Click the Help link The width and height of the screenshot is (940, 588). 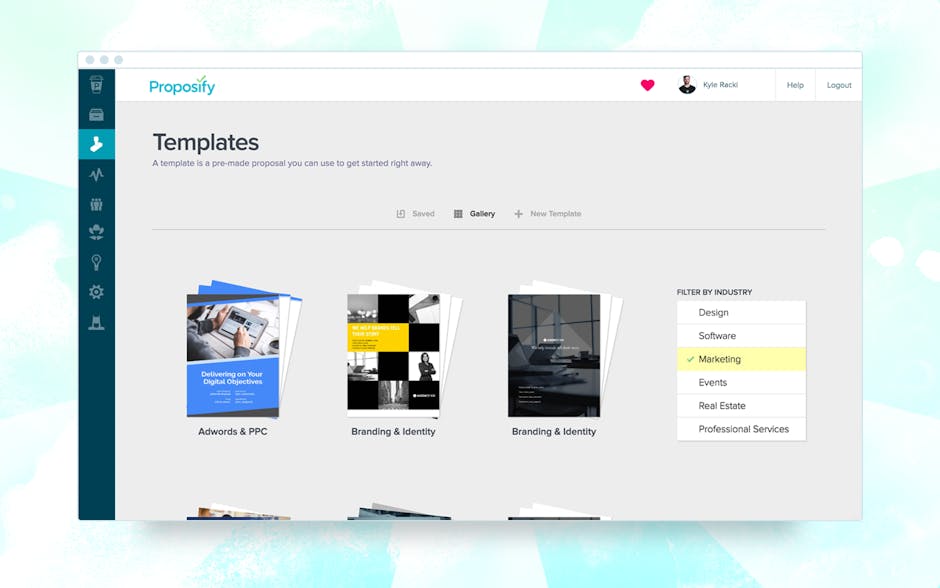tap(794, 85)
